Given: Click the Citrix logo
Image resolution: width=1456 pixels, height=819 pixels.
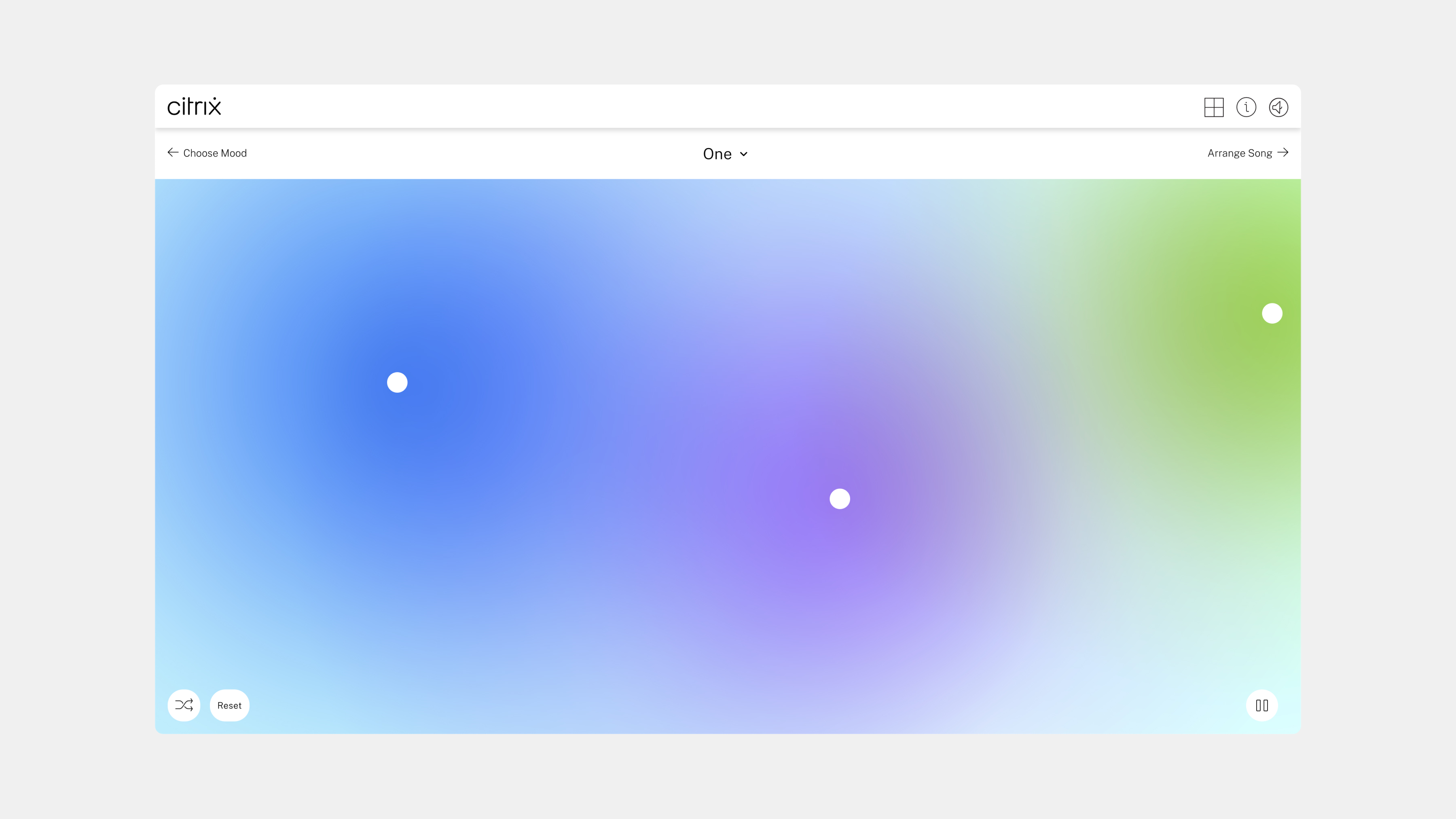Looking at the screenshot, I should (194, 106).
